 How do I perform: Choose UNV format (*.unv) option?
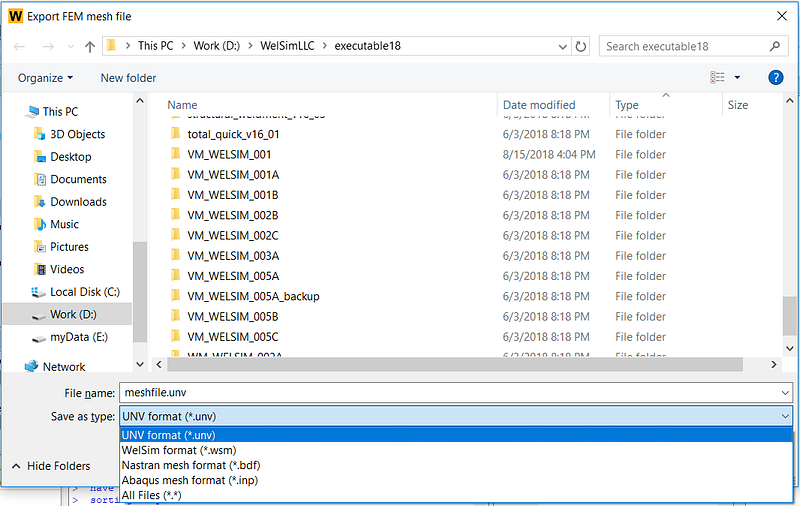click(456, 435)
